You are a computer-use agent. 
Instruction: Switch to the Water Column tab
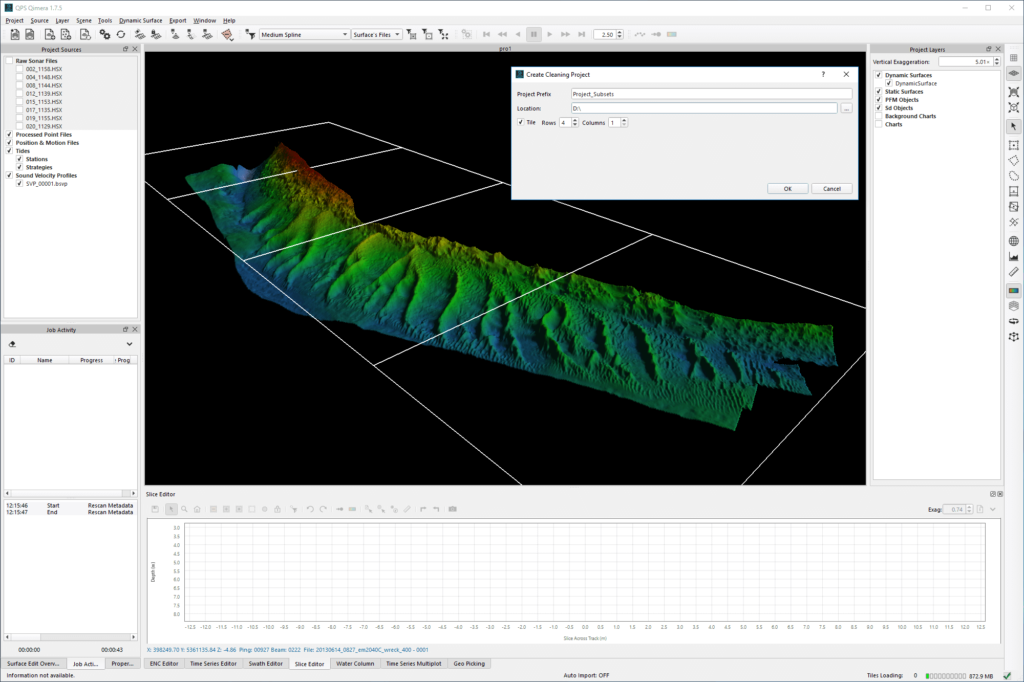point(355,663)
